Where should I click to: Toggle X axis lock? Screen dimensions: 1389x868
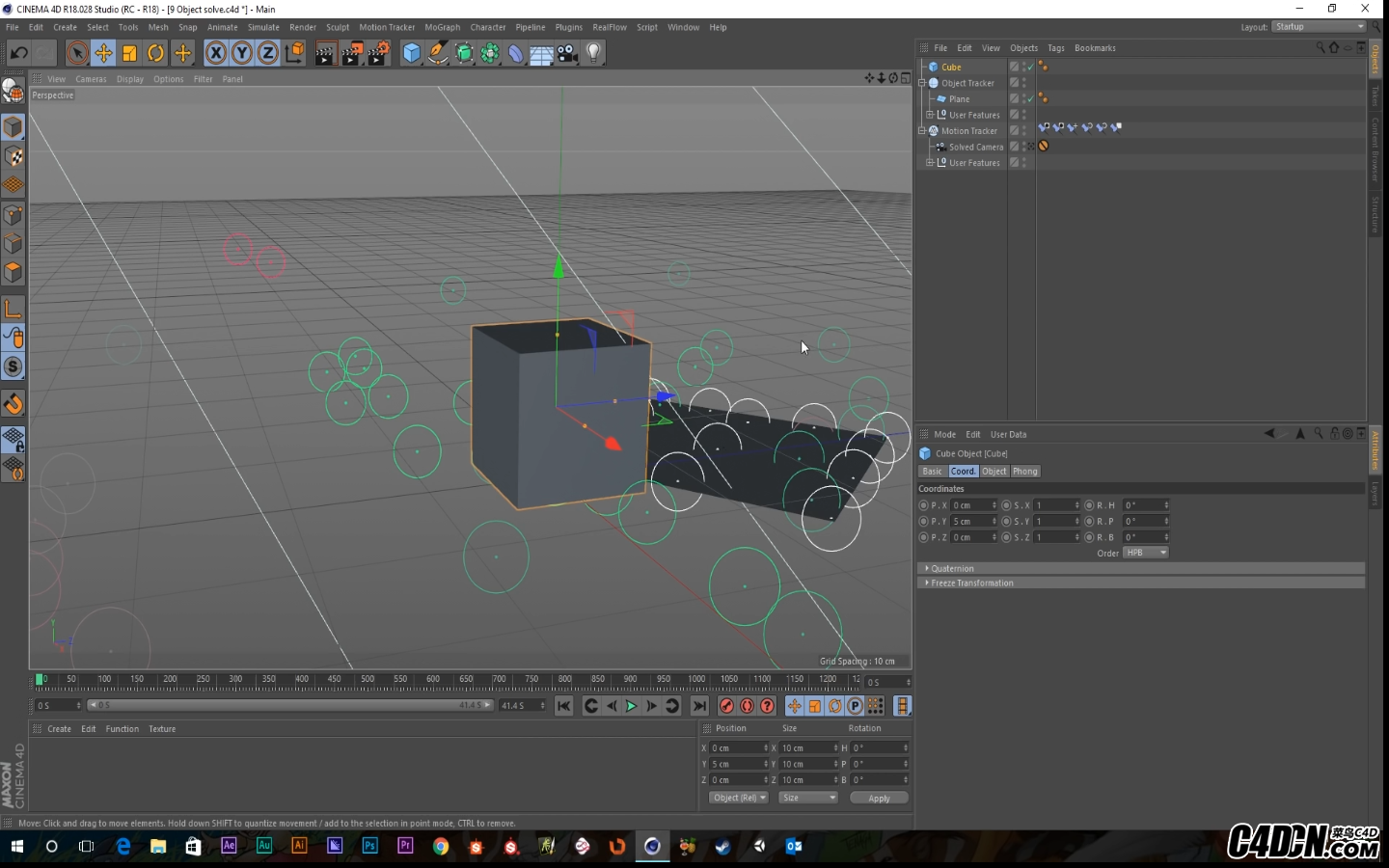pos(216,53)
